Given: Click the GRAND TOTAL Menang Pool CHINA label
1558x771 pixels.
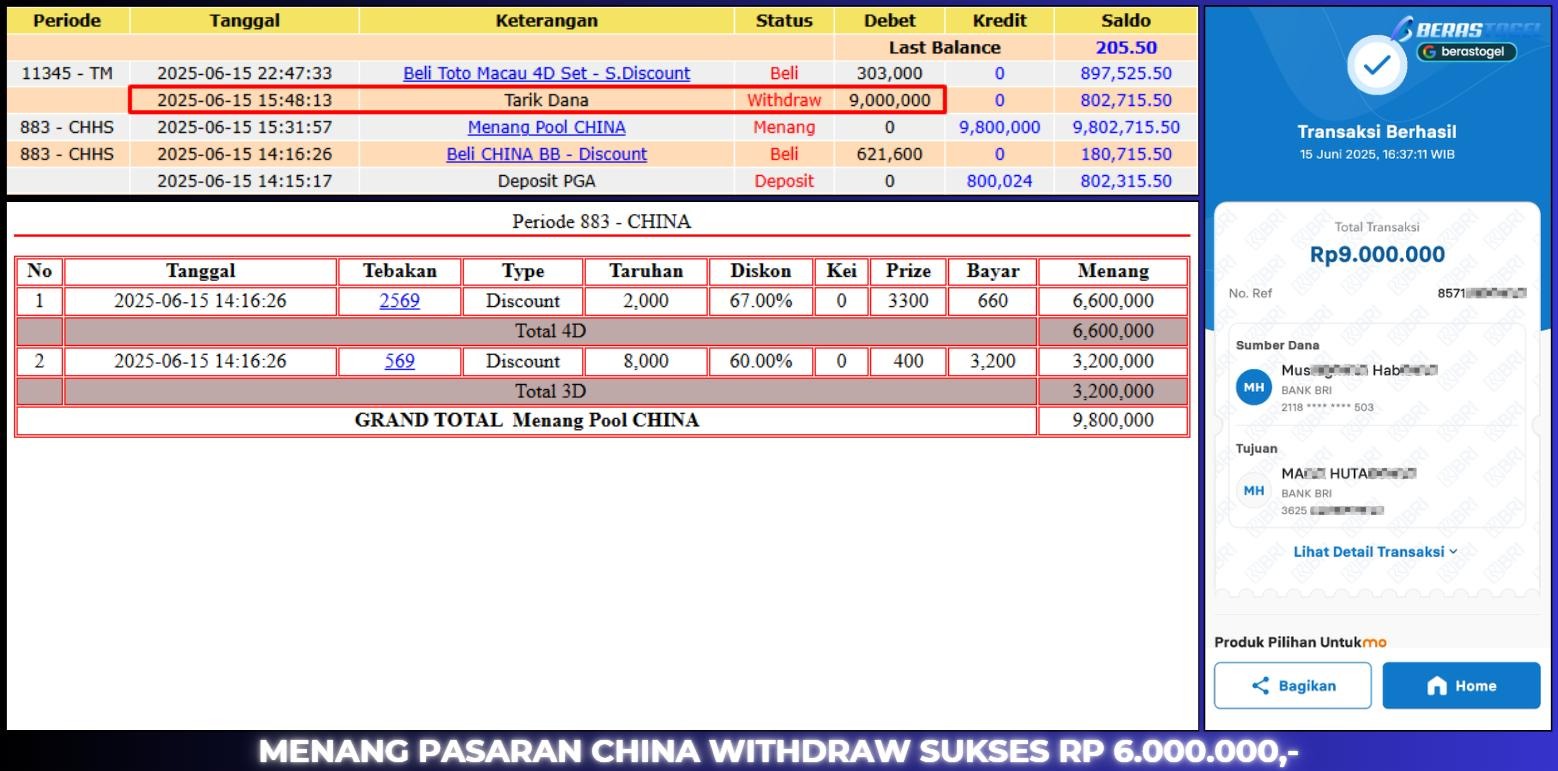Looking at the screenshot, I should tap(527, 421).
